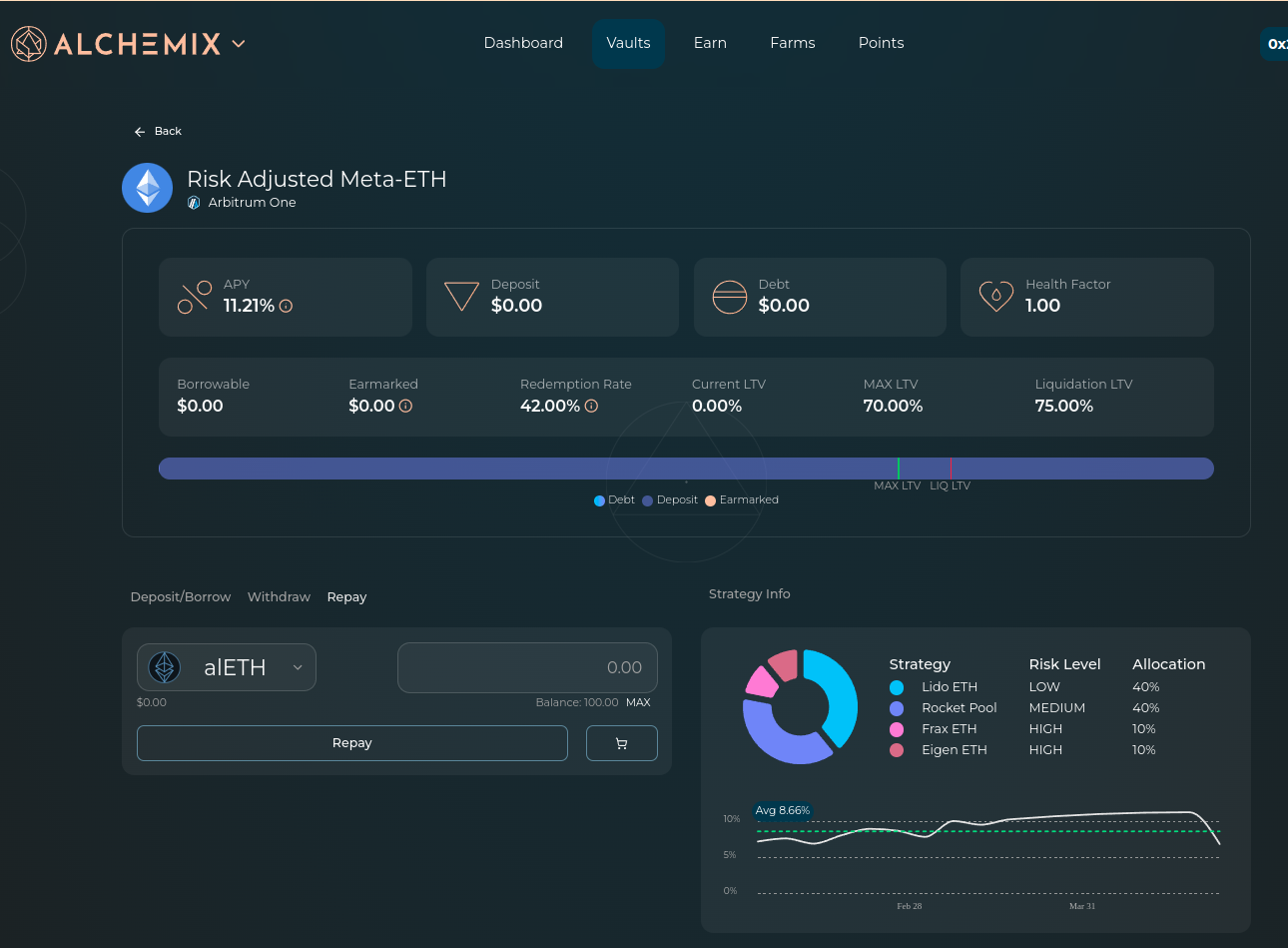Click the Earmarked info icon
The height and width of the screenshot is (948, 1288).
pyautogui.click(x=405, y=407)
